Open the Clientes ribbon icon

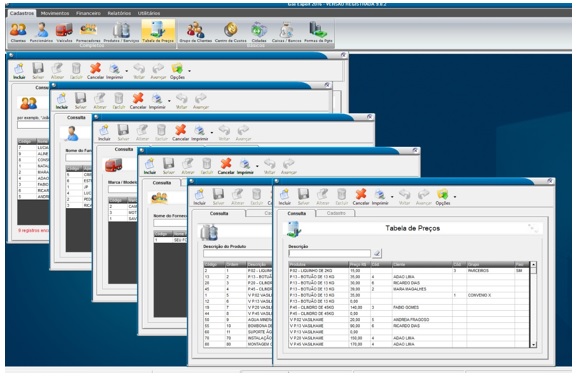[18, 32]
